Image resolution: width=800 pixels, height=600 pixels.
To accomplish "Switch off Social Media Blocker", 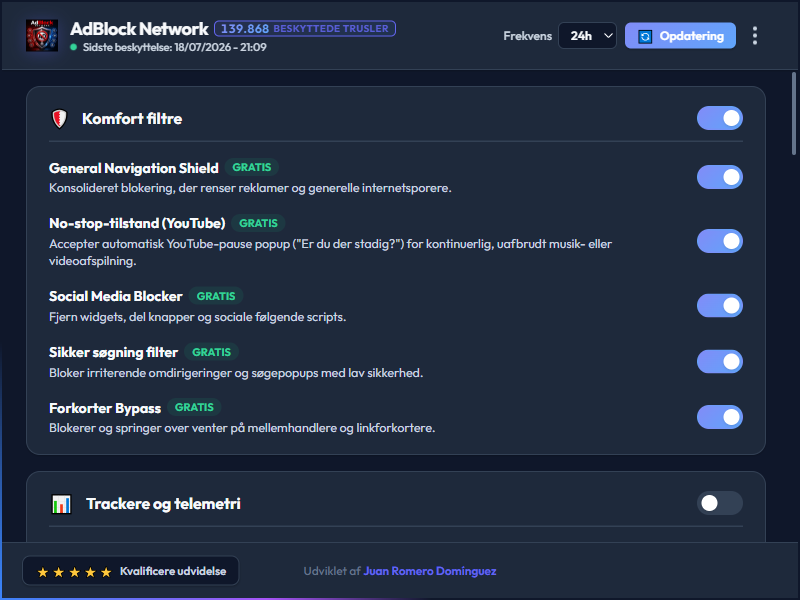I will coord(719,306).
